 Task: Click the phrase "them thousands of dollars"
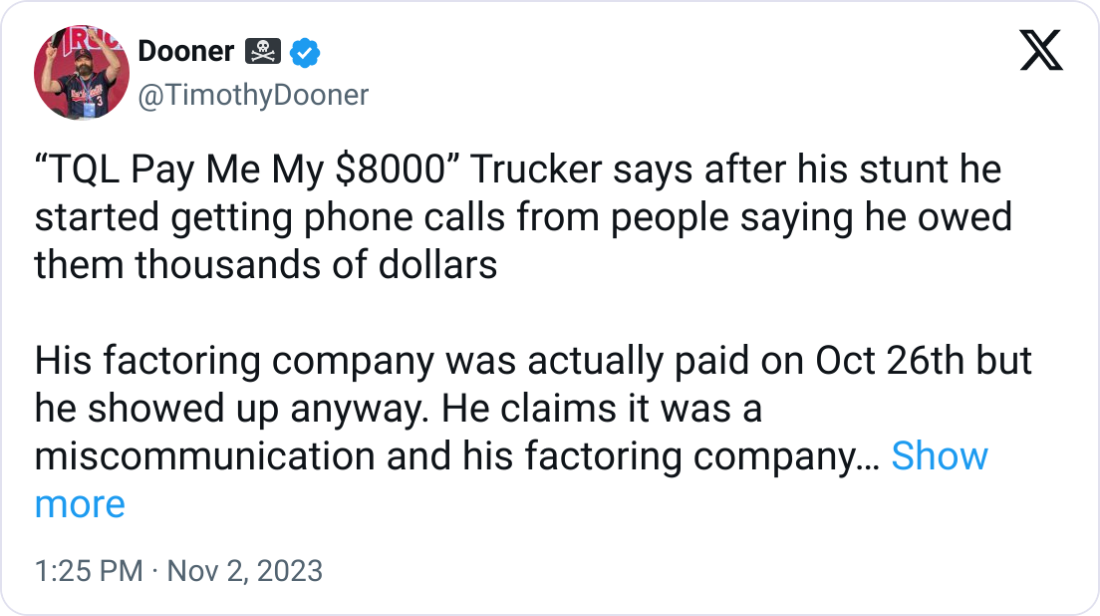(265, 266)
